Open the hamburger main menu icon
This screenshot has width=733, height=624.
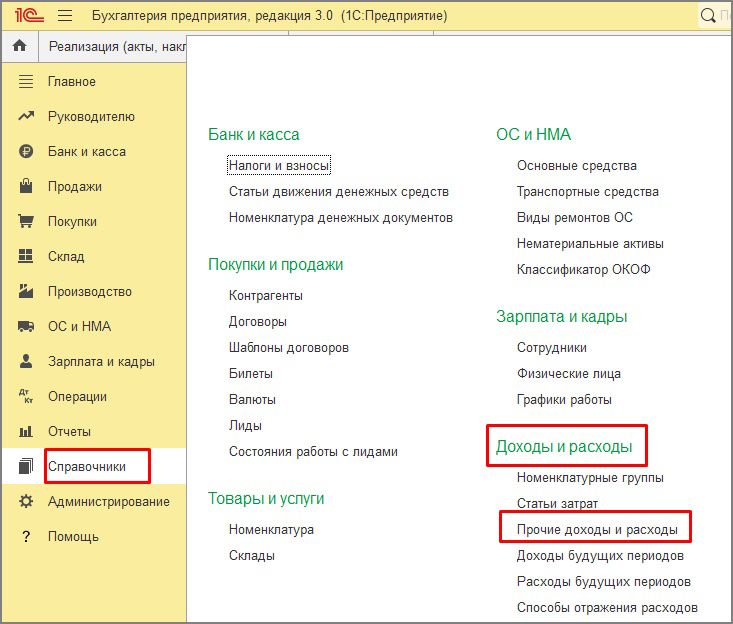tap(65, 15)
